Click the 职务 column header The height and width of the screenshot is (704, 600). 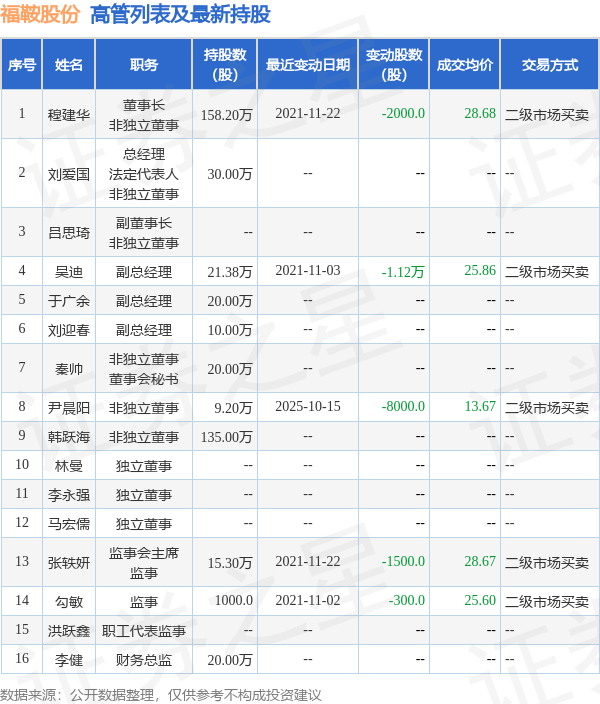point(144,65)
